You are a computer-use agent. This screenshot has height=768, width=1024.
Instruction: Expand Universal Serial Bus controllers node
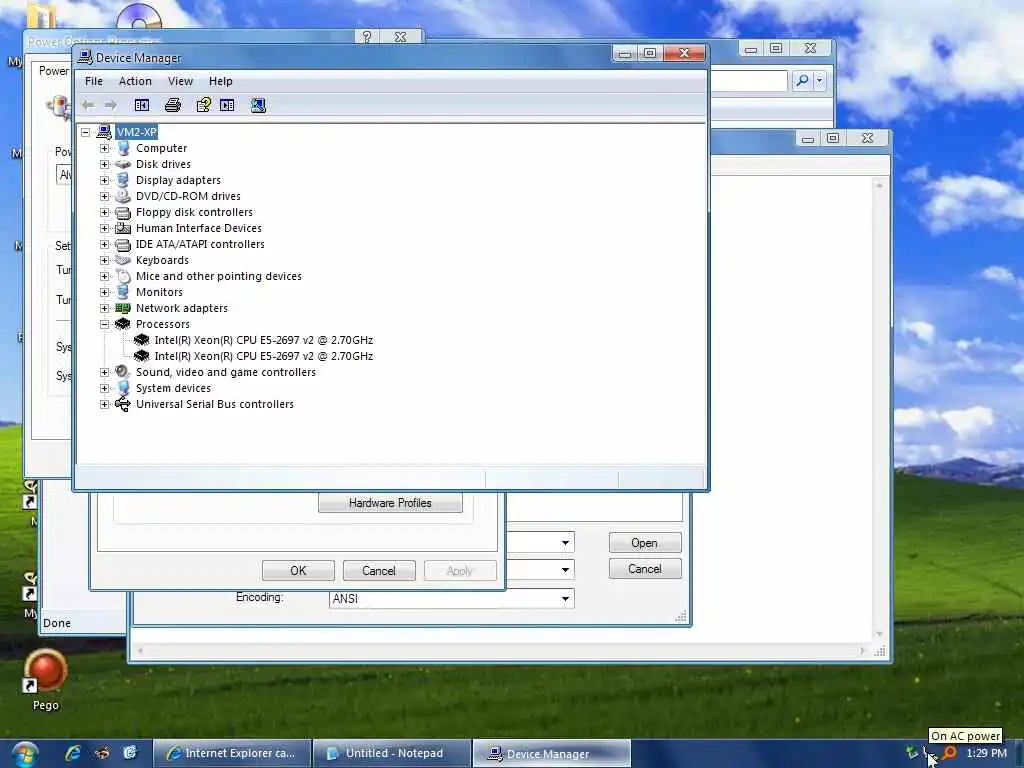point(104,404)
